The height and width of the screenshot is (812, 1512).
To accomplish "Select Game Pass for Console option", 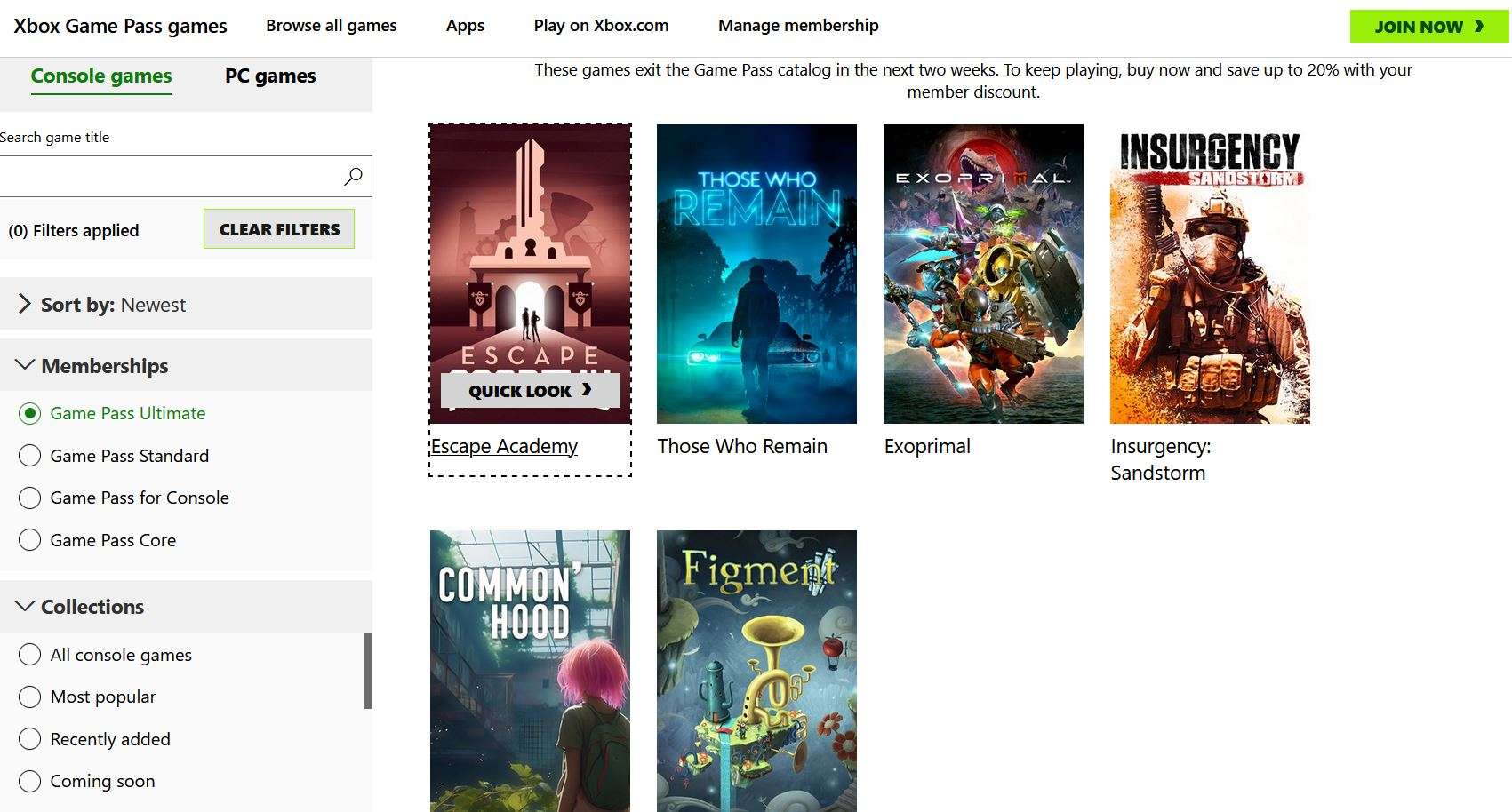I will point(124,498).
